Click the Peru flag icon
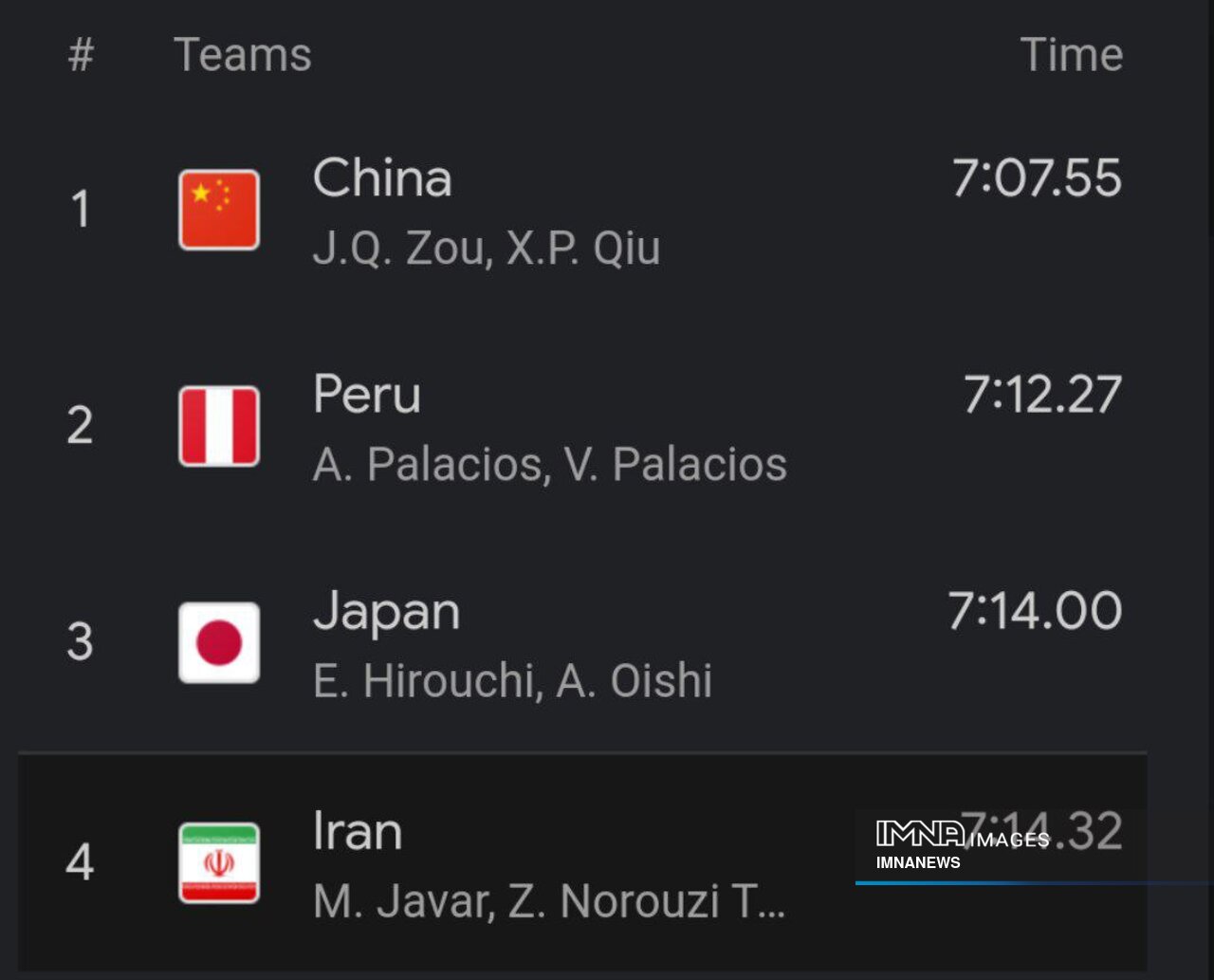The image size is (1214, 980). point(219,426)
